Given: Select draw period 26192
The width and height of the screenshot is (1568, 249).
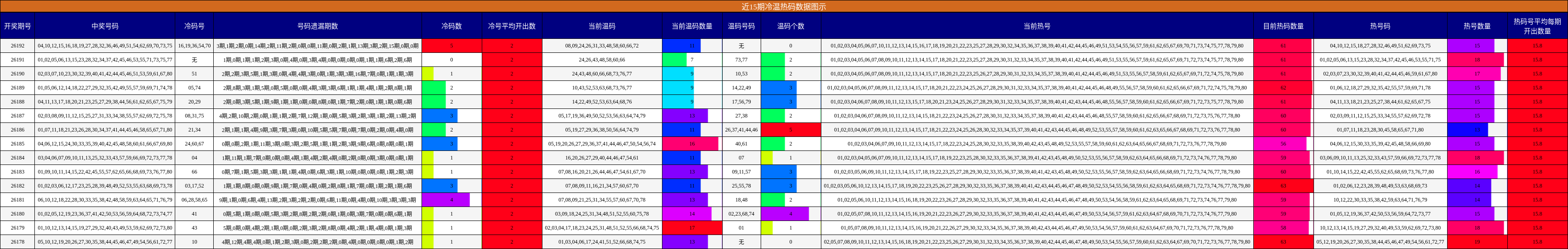Looking at the screenshot, I should point(17,46).
